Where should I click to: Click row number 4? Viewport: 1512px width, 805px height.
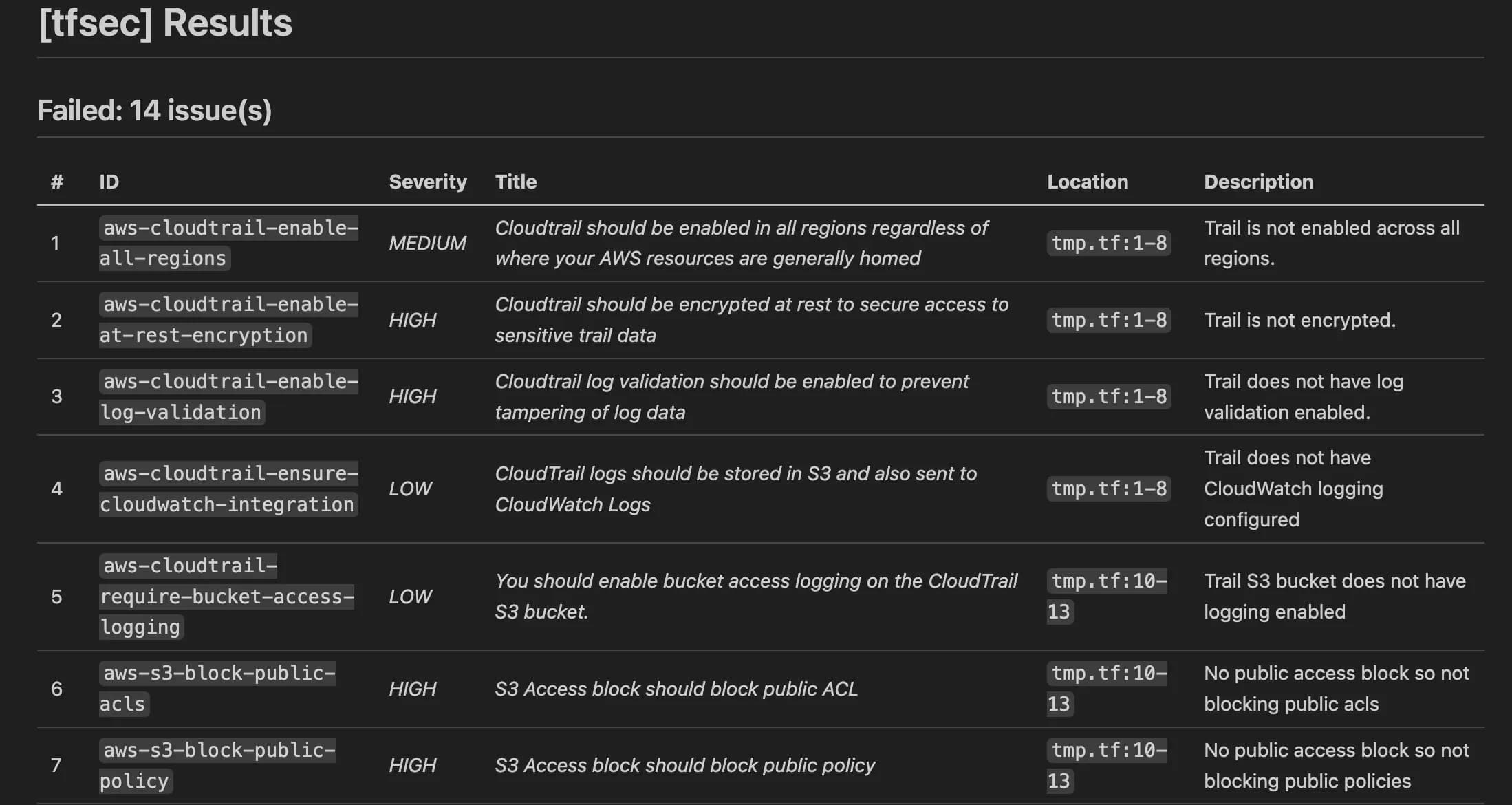56,489
